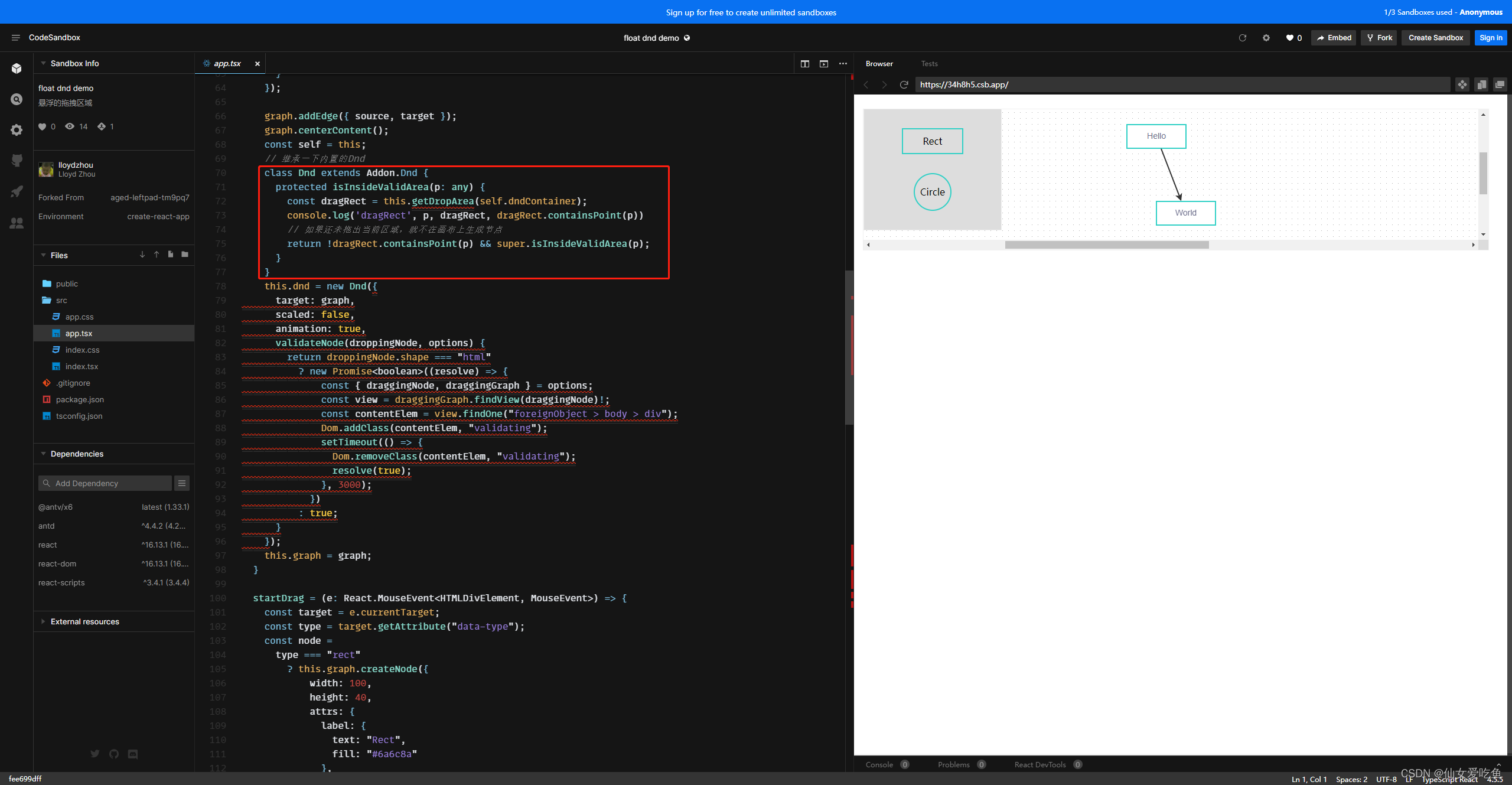Open the Console tab at bottom

point(879,764)
